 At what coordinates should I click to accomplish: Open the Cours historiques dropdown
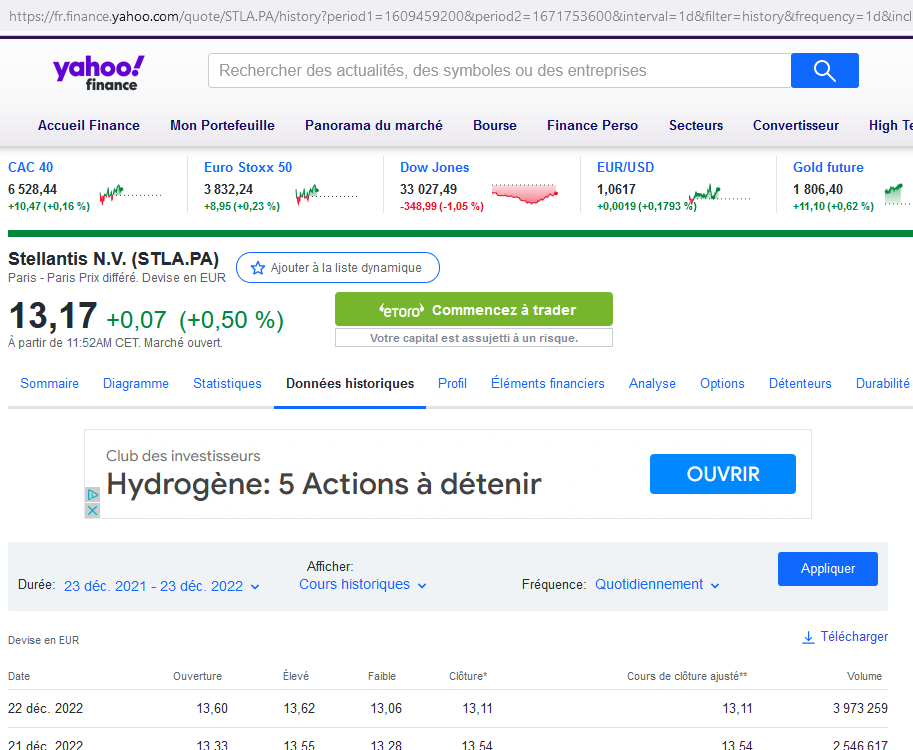[363, 585]
